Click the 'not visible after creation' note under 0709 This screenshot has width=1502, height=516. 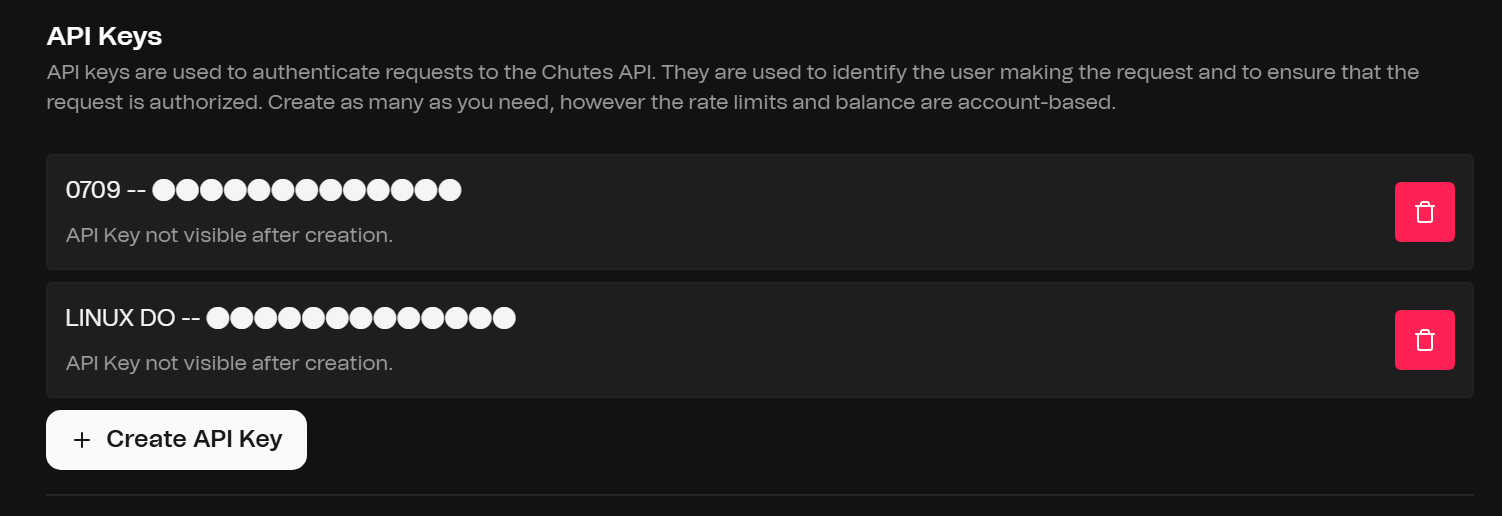229,235
